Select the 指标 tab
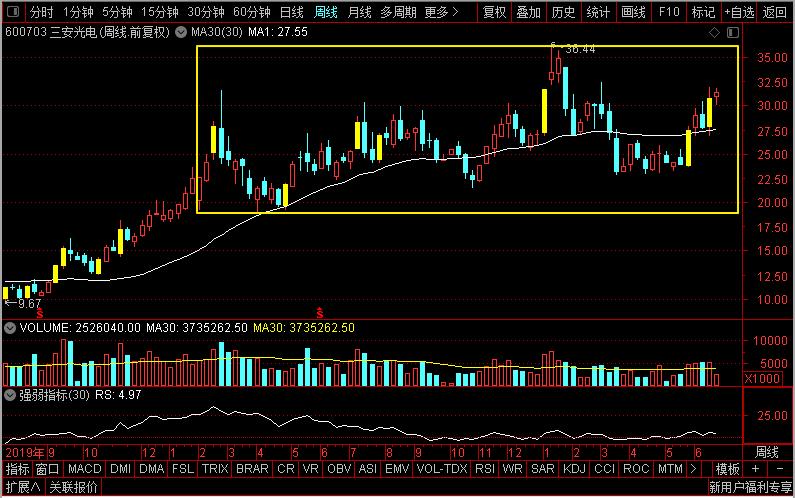 tap(17, 469)
